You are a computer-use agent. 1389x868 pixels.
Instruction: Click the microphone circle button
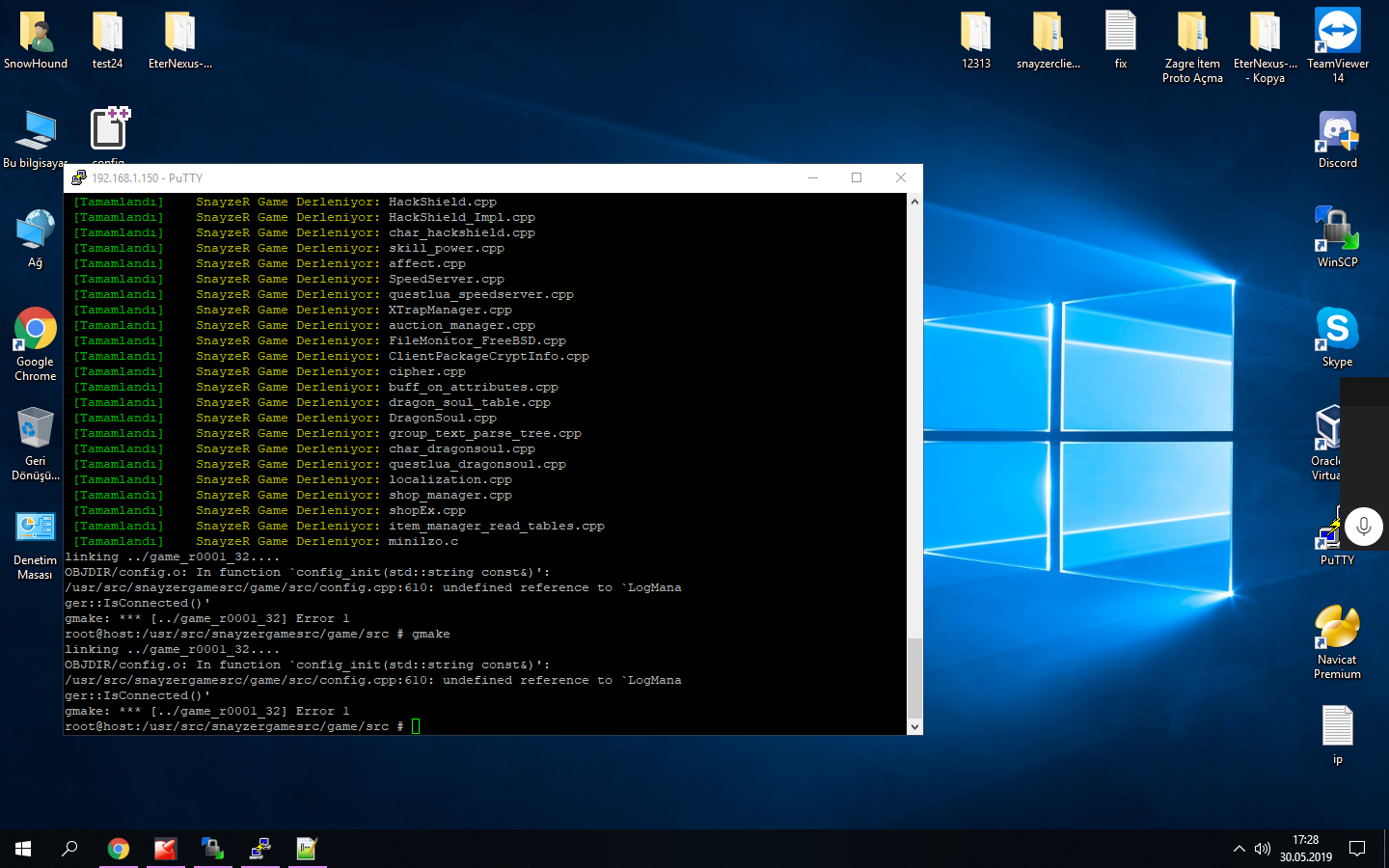pos(1364,527)
